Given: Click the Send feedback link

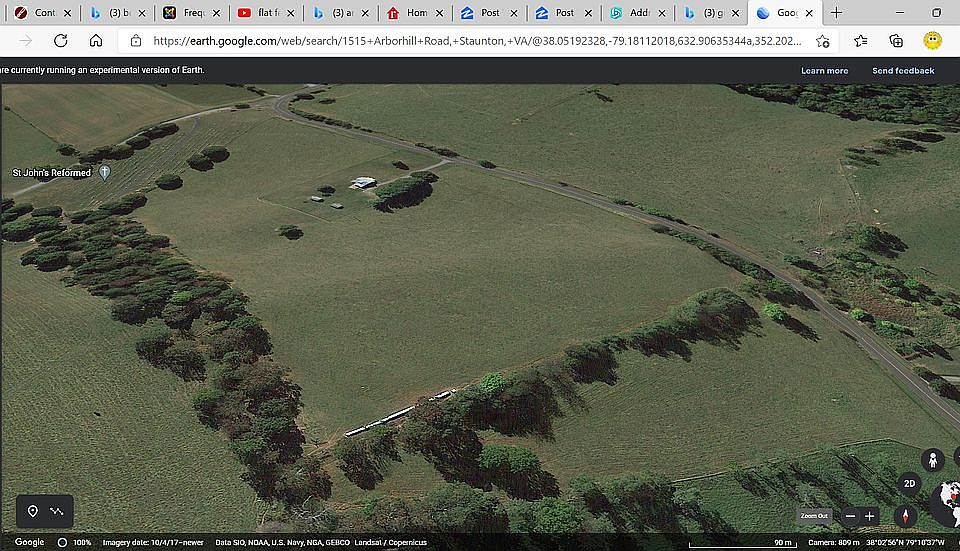Looking at the screenshot, I should [903, 71].
